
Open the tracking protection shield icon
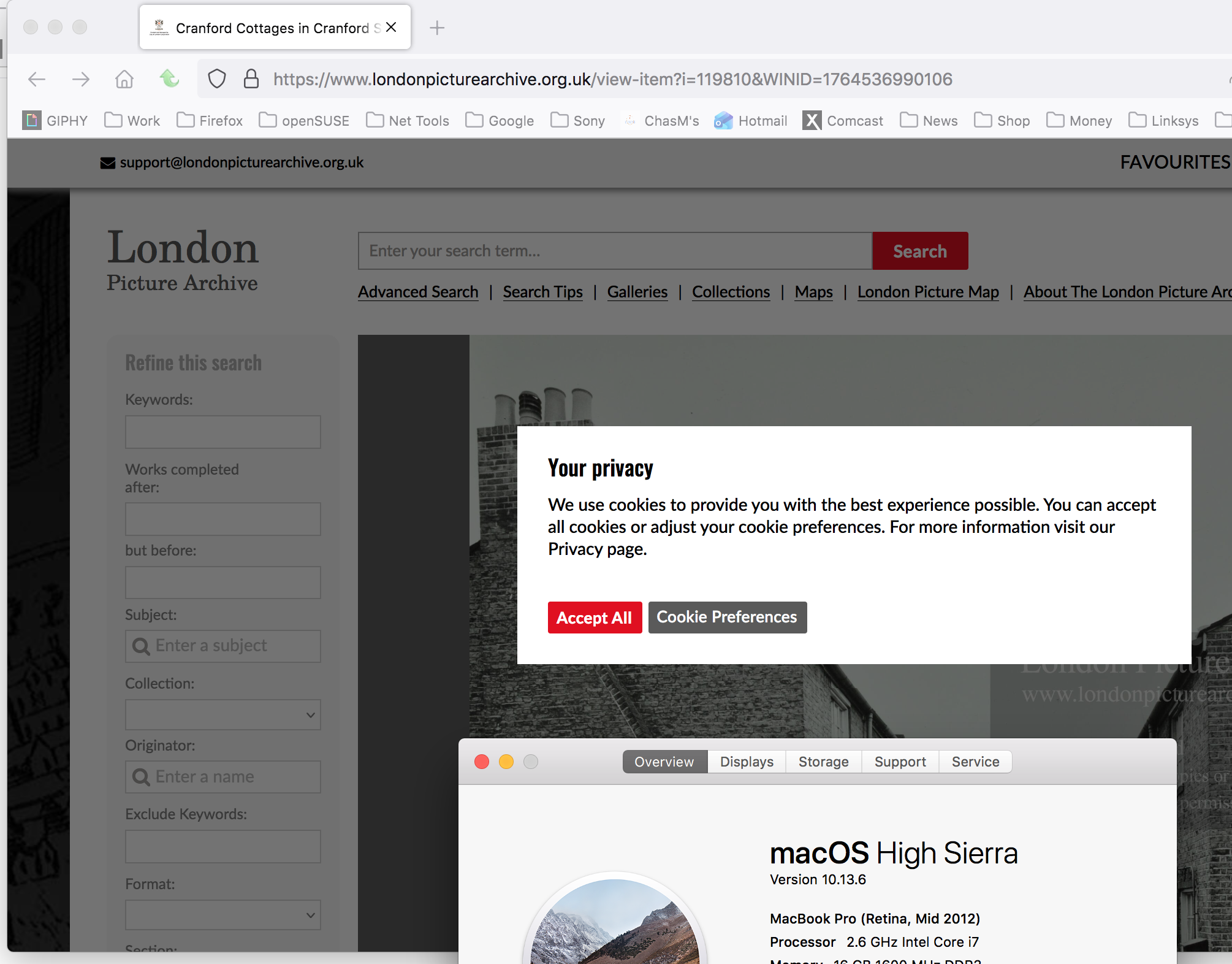[x=217, y=79]
